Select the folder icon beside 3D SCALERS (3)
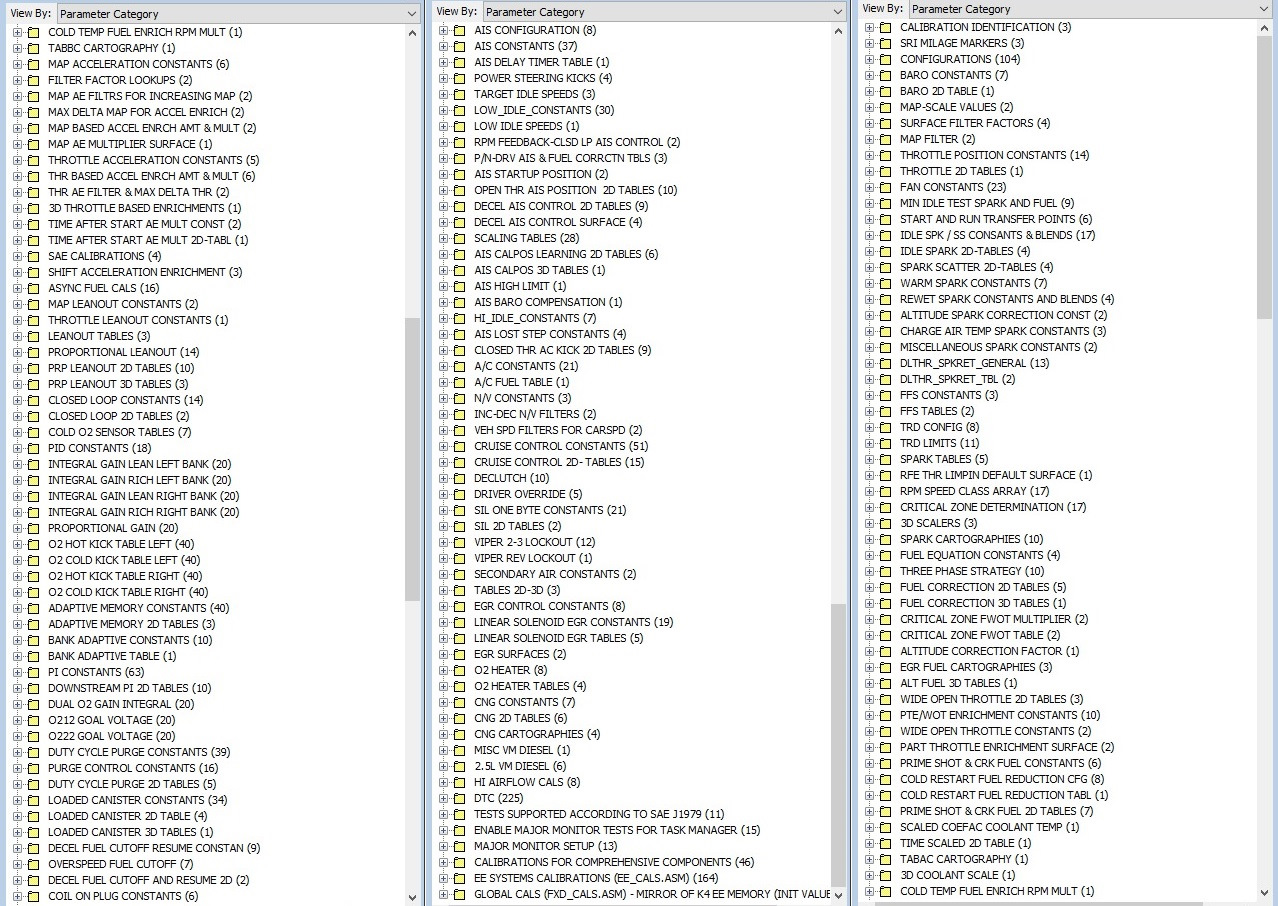Image resolution: width=1278 pixels, height=906 pixels. pos(885,523)
